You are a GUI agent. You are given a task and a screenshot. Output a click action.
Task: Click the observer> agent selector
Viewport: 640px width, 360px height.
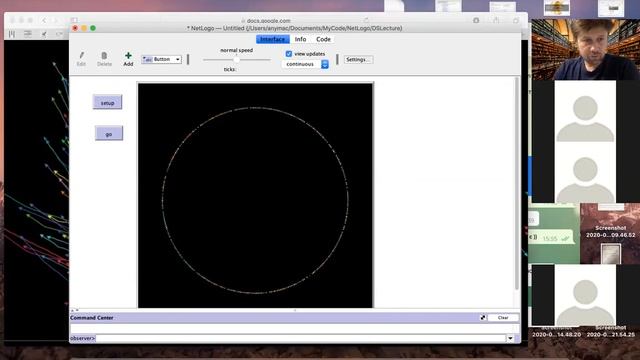point(82,338)
